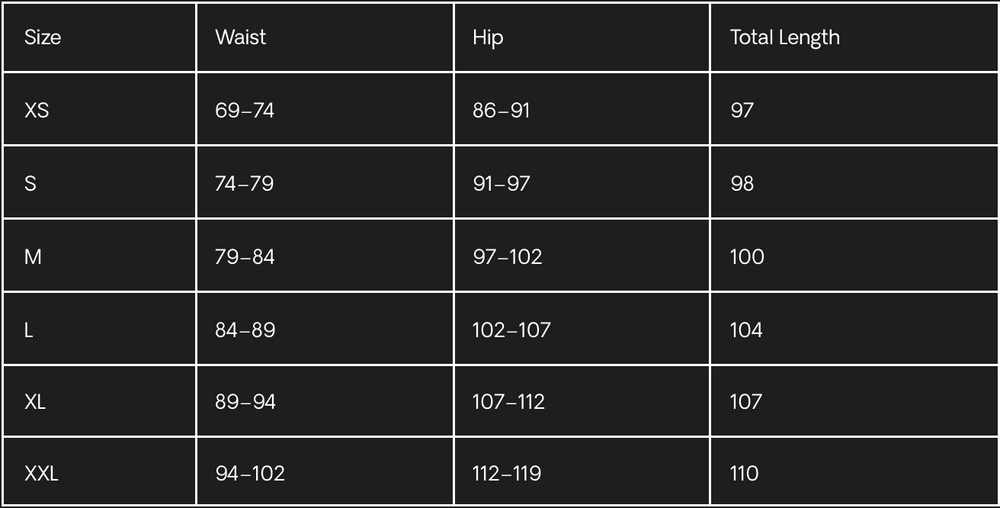
Task: Click total length value 110
Action: coord(745,473)
